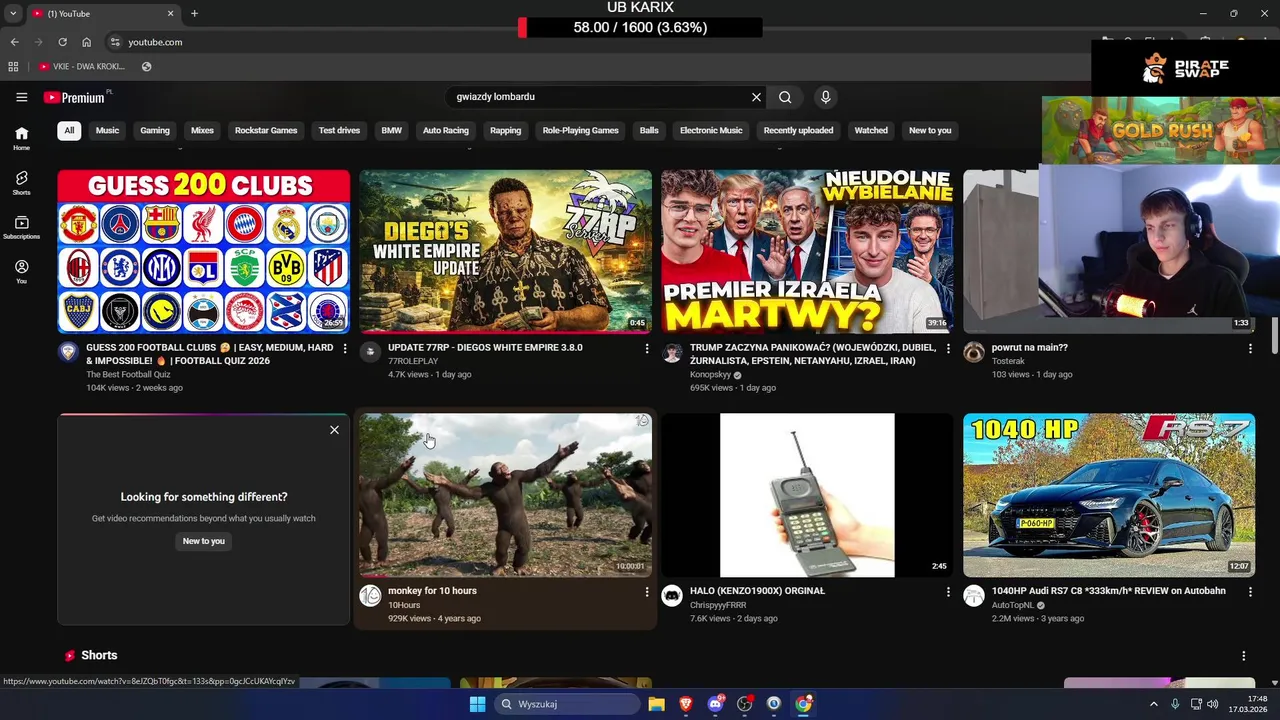
Task: Click the search magnifier button
Action: pyautogui.click(x=785, y=97)
